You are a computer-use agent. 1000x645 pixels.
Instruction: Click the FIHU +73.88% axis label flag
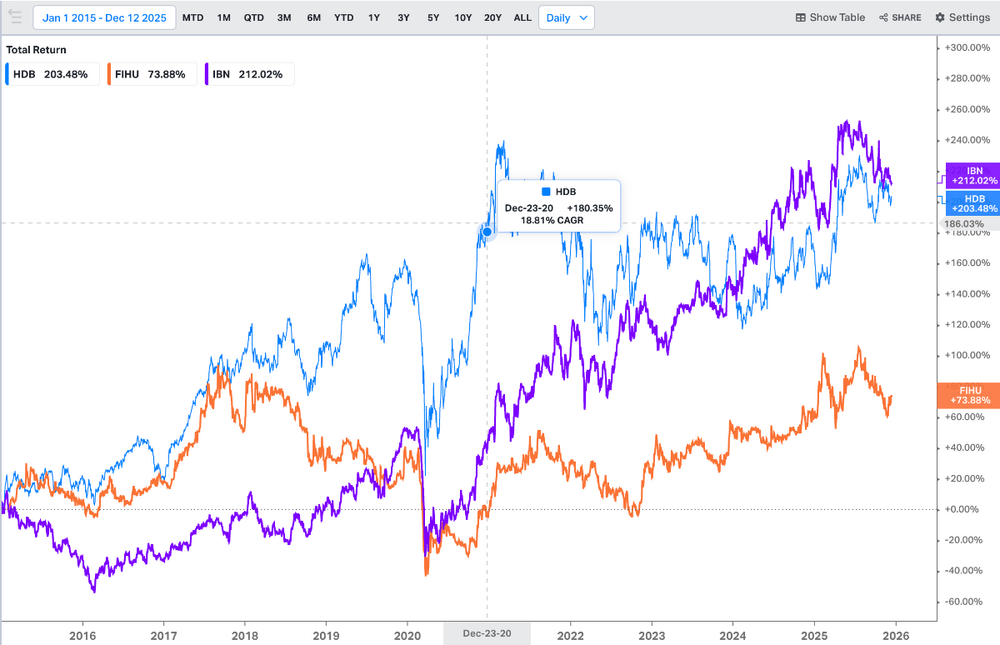[x=969, y=395]
